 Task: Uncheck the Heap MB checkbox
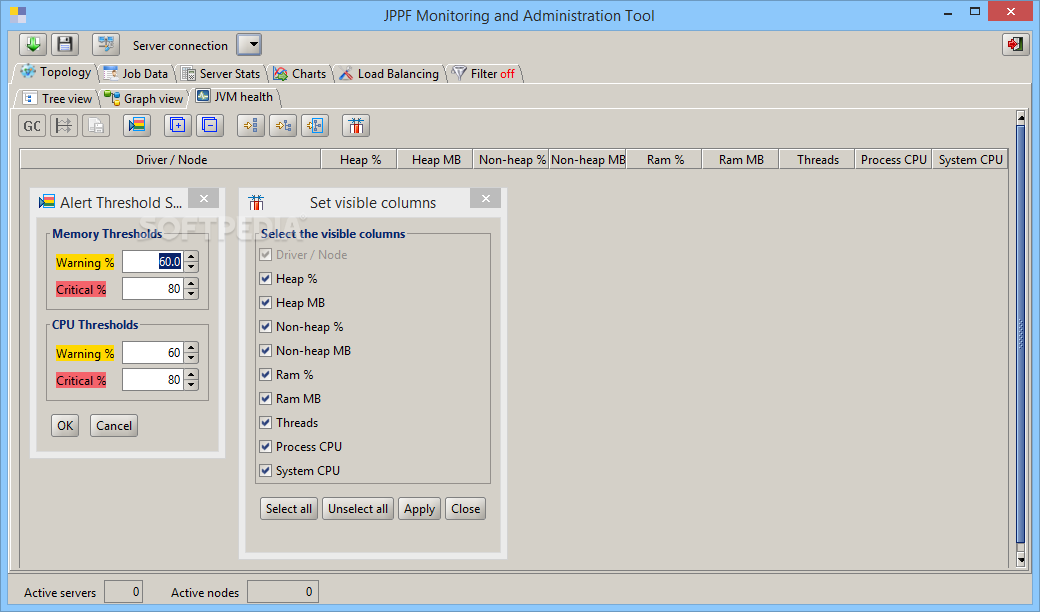click(265, 302)
